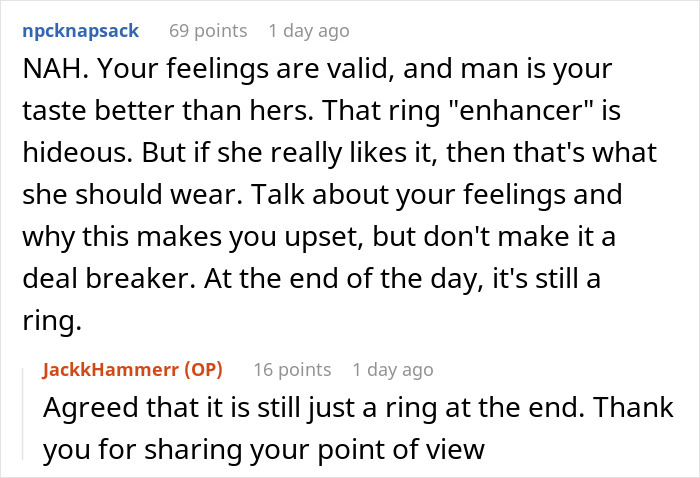
Task: Collapse reply thread using vertical line
Action: tap(23, 413)
